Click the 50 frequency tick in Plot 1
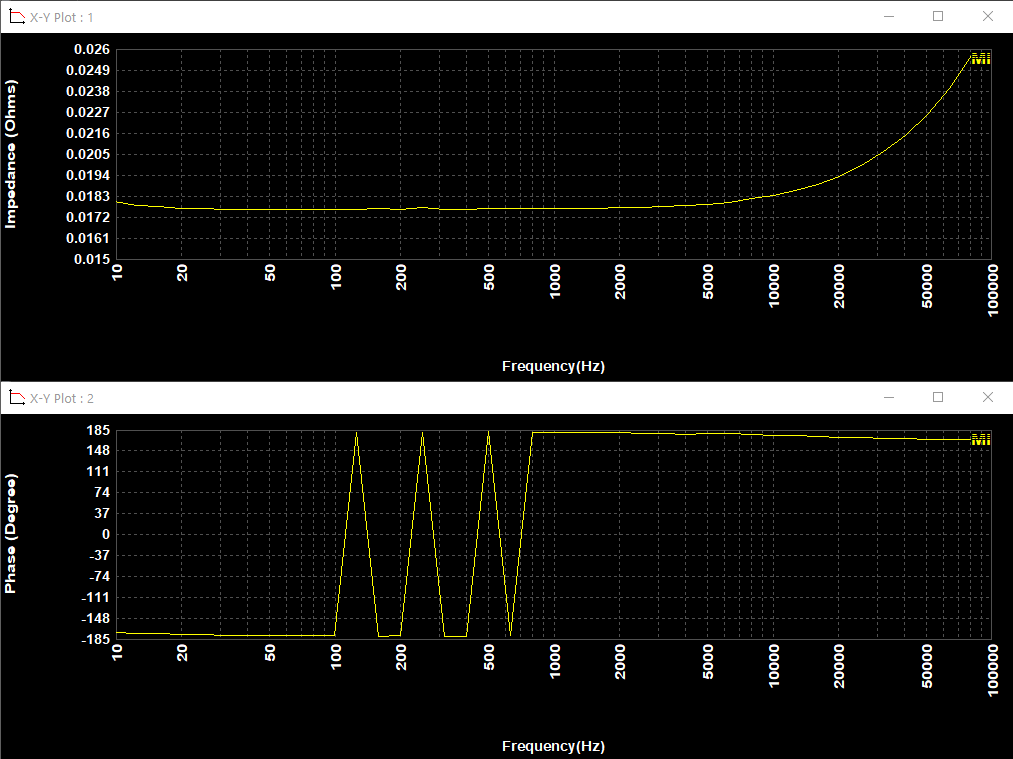The height and width of the screenshot is (759, 1013). click(x=270, y=273)
